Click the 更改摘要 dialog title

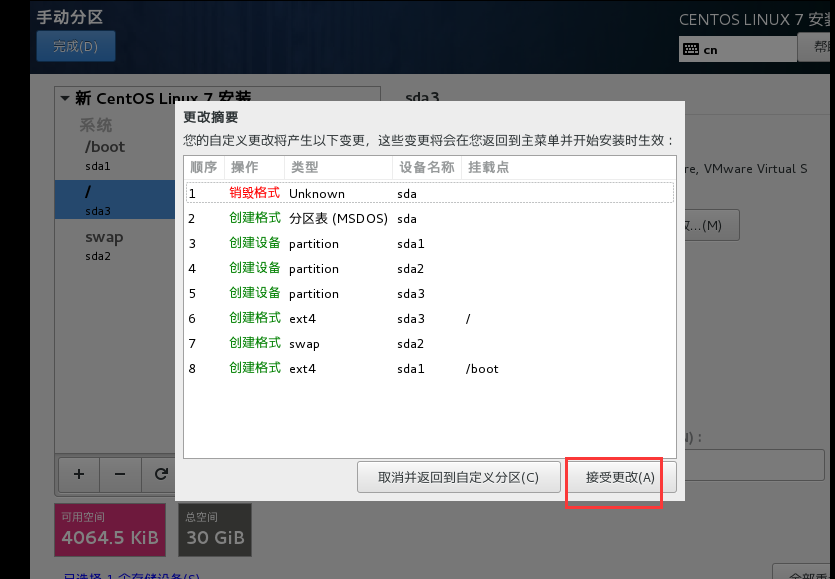[x=211, y=117]
